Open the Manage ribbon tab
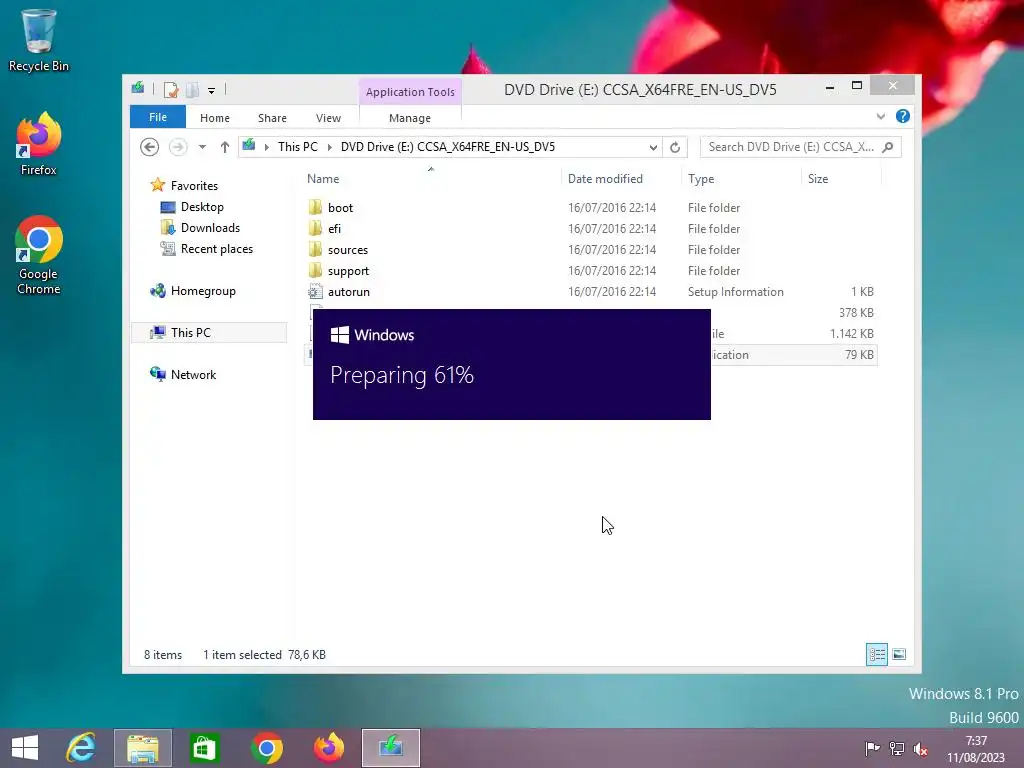 coord(410,118)
